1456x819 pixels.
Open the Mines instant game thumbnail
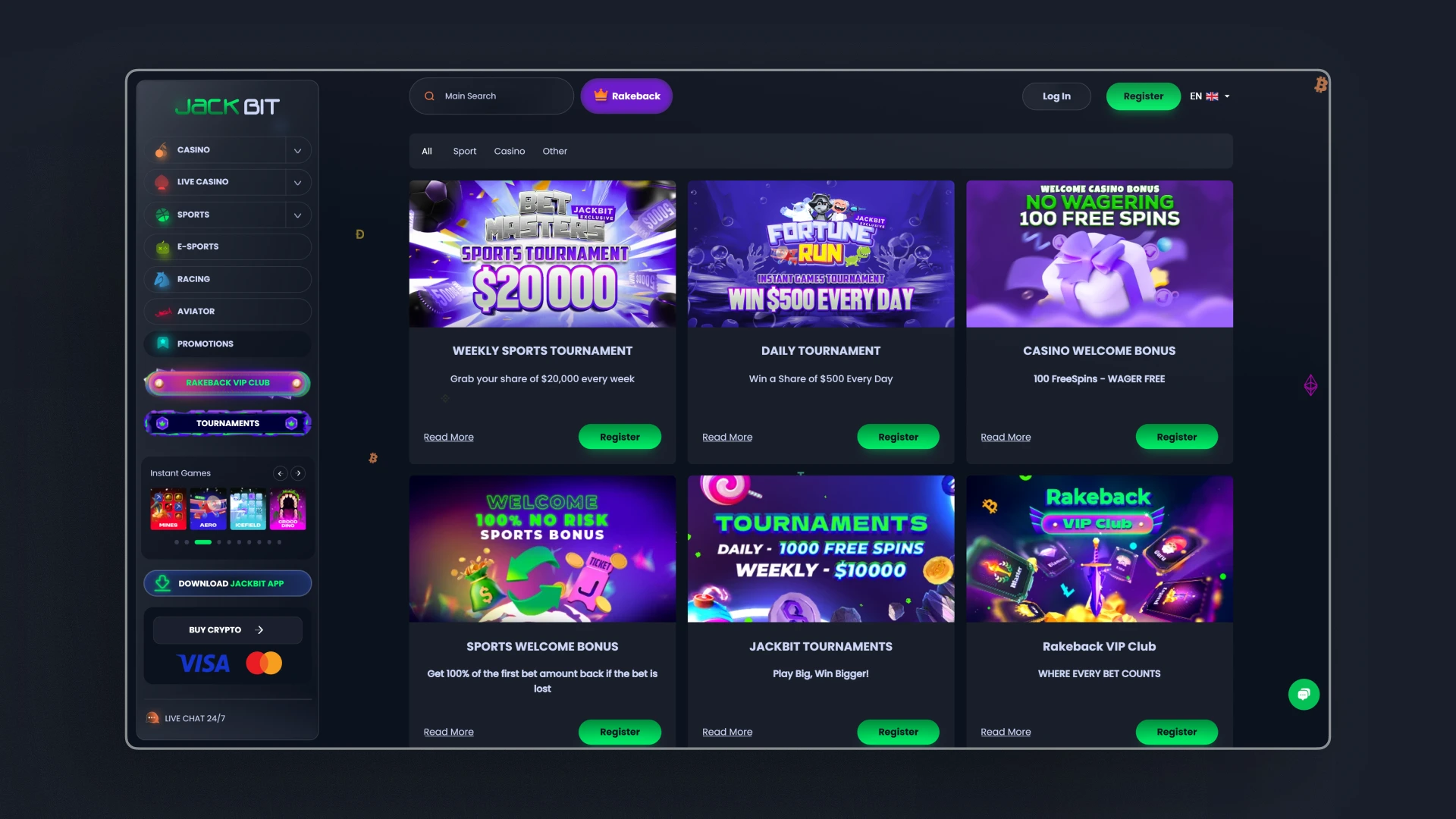[168, 510]
